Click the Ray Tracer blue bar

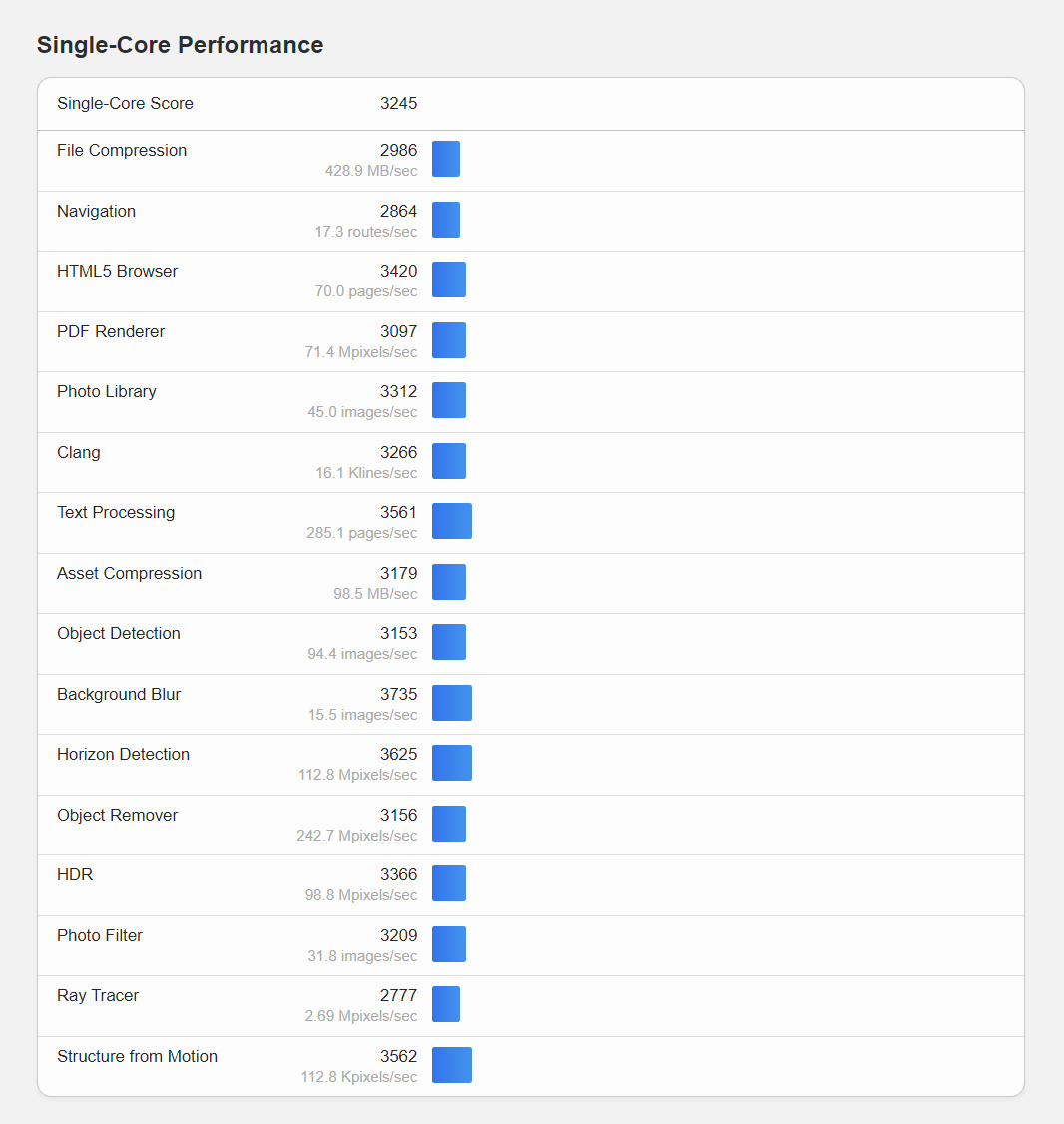446,1004
